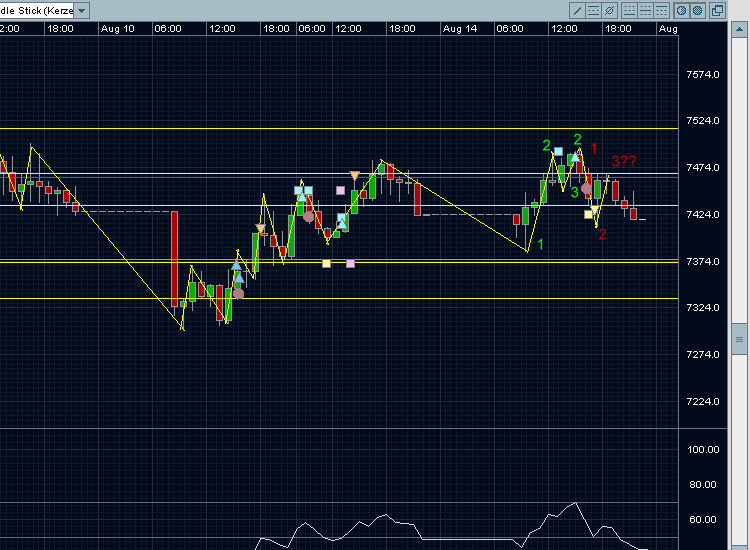Click the red '3??' wave label
The height and width of the screenshot is (550, 750).
(624, 162)
